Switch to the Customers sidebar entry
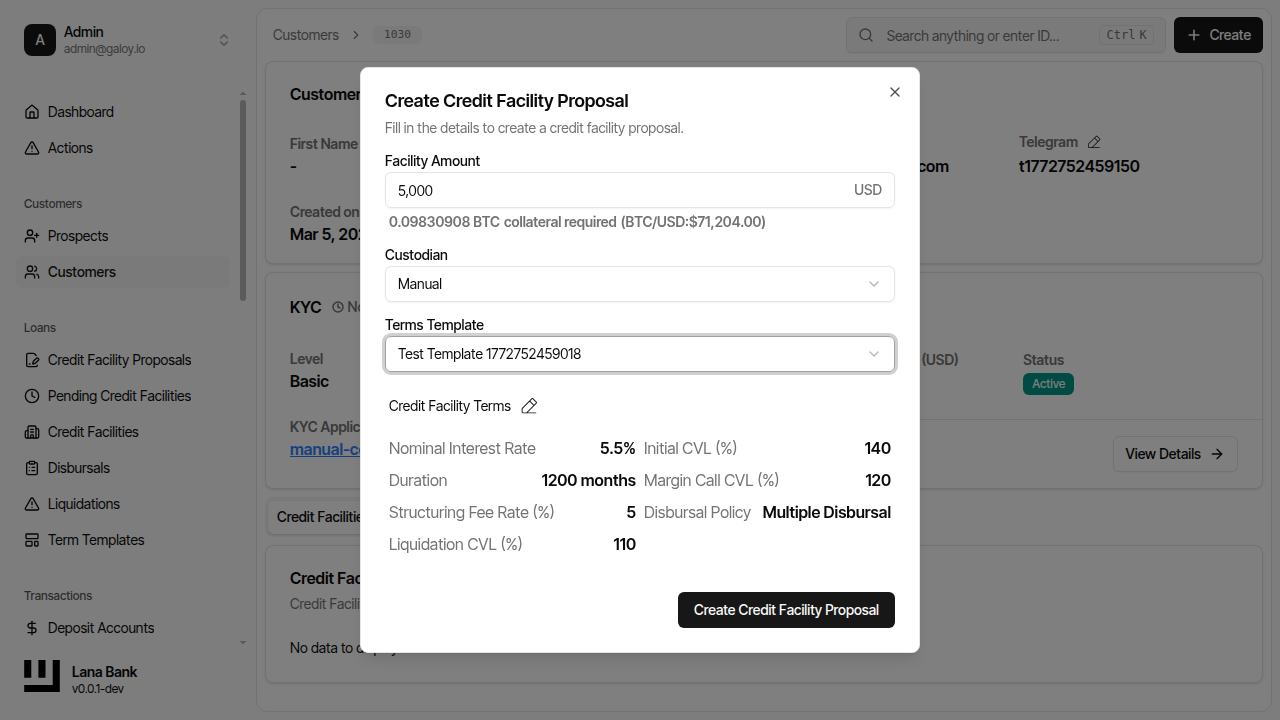This screenshot has height=720, width=1280. (80, 271)
